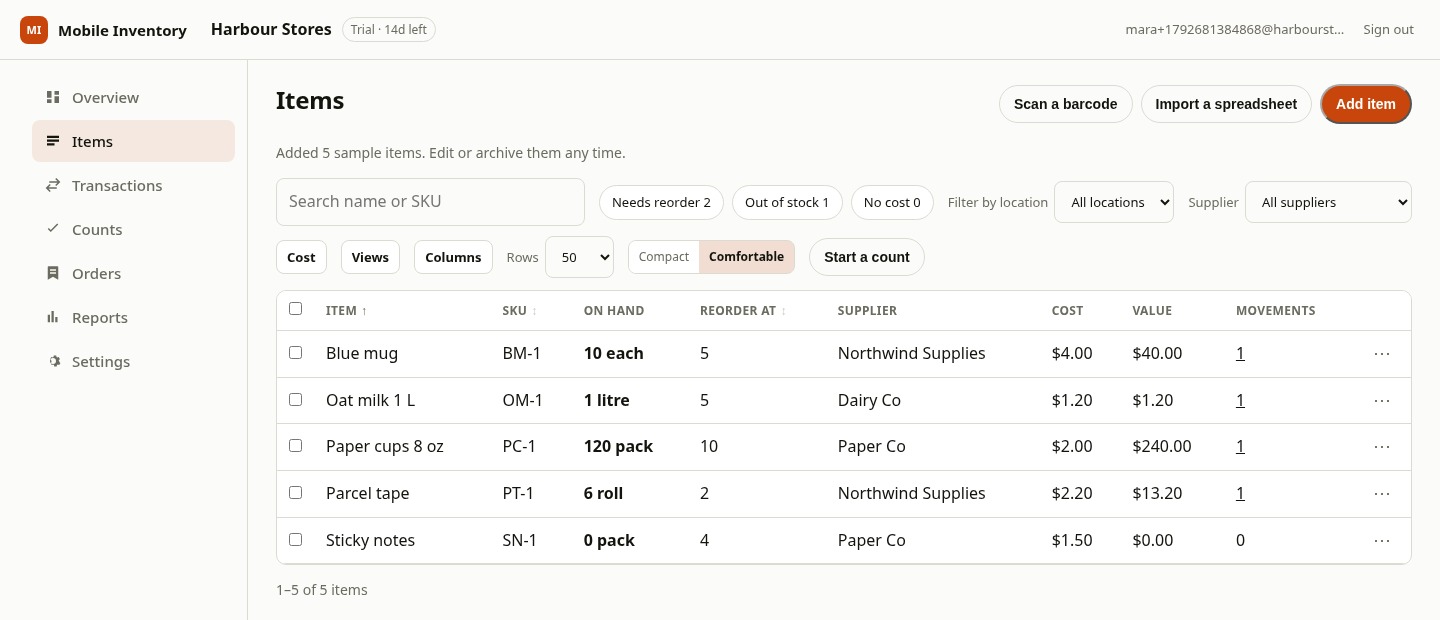The width and height of the screenshot is (1440, 620).
Task: Click the on-hand value 0 pack
Action: (x=609, y=541)
